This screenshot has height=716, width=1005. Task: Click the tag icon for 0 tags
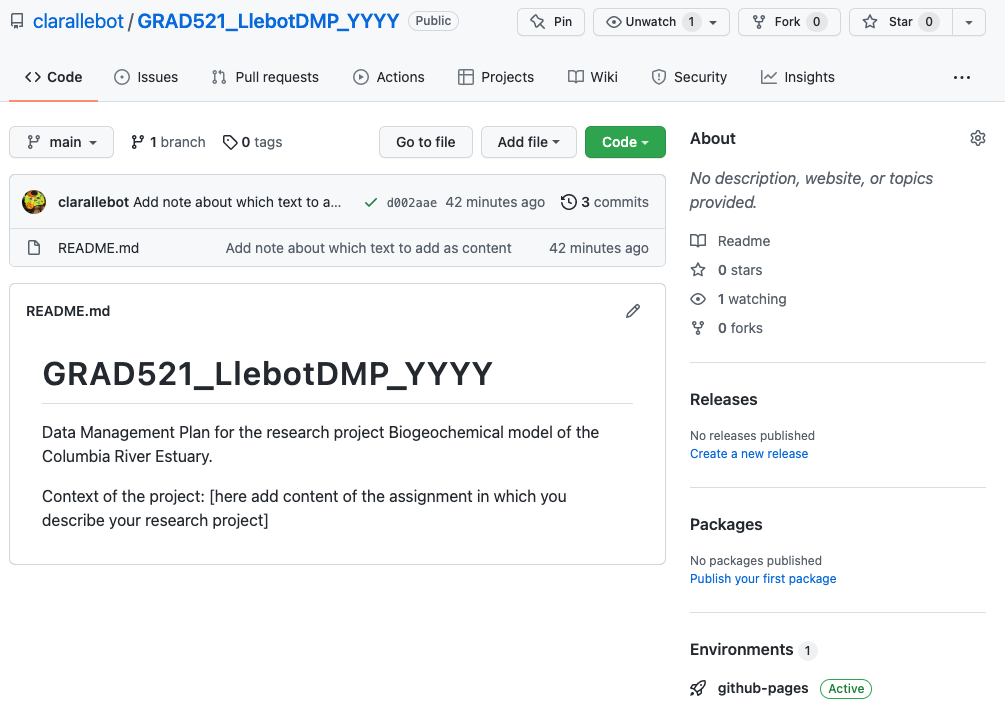coord(230,142)
